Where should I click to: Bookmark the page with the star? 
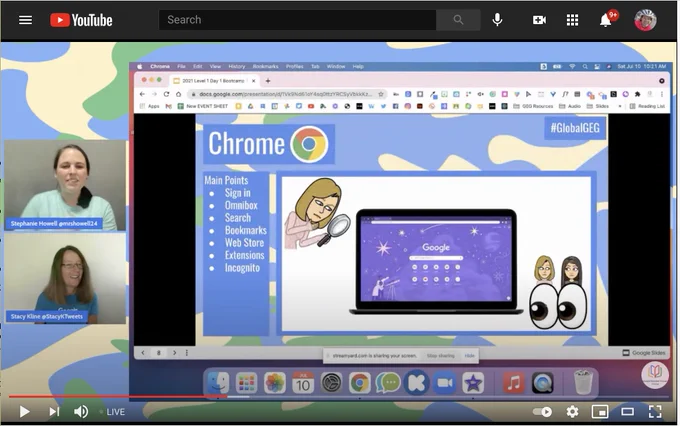tap(381, 94)
